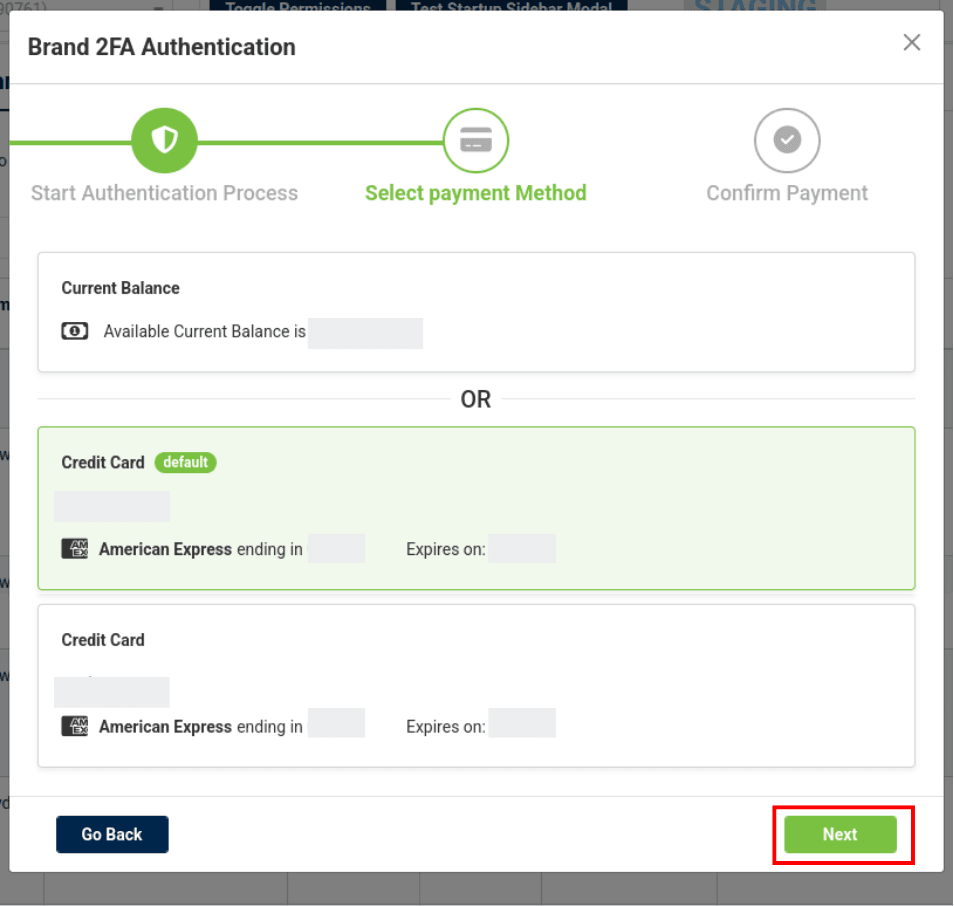Choose the default Credit Card payment option
Viewport: 954px width, 906px height.
[476, 508]
